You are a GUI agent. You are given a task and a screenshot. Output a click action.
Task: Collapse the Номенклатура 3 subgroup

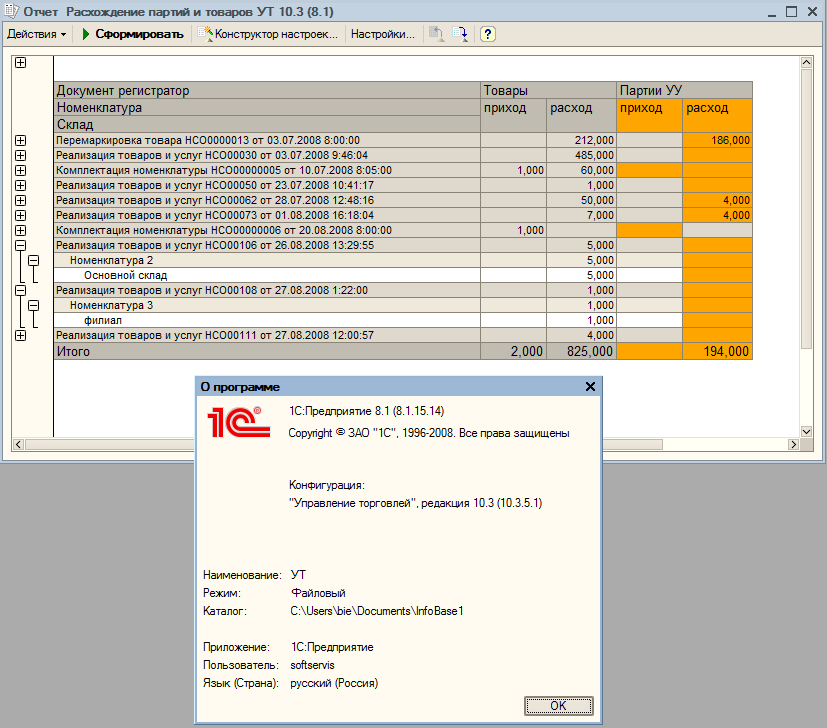[34, 305]
